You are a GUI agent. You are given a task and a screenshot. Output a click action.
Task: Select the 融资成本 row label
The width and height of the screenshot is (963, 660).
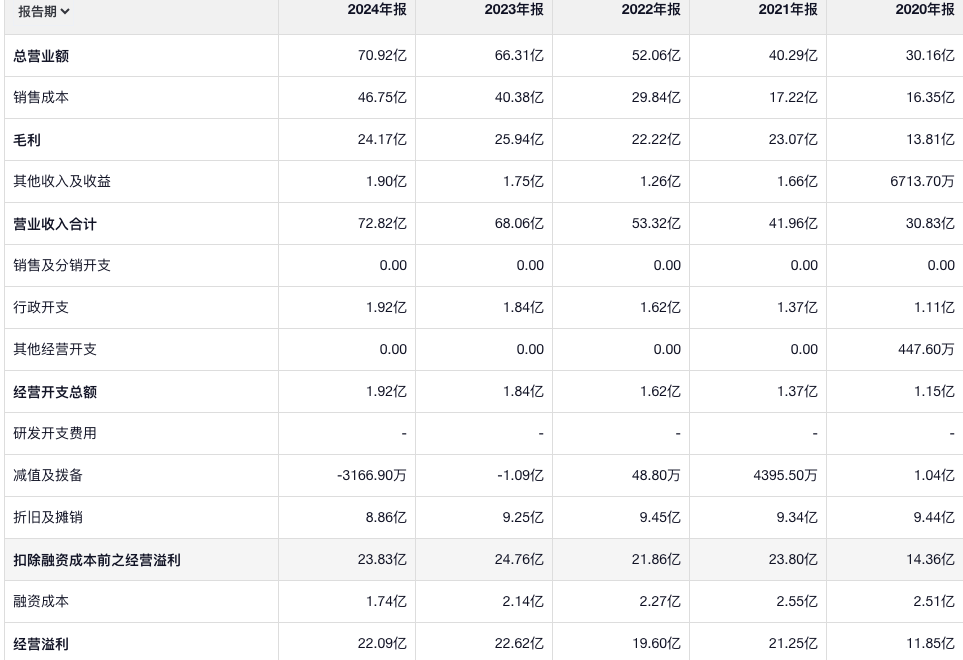(41, 602)
